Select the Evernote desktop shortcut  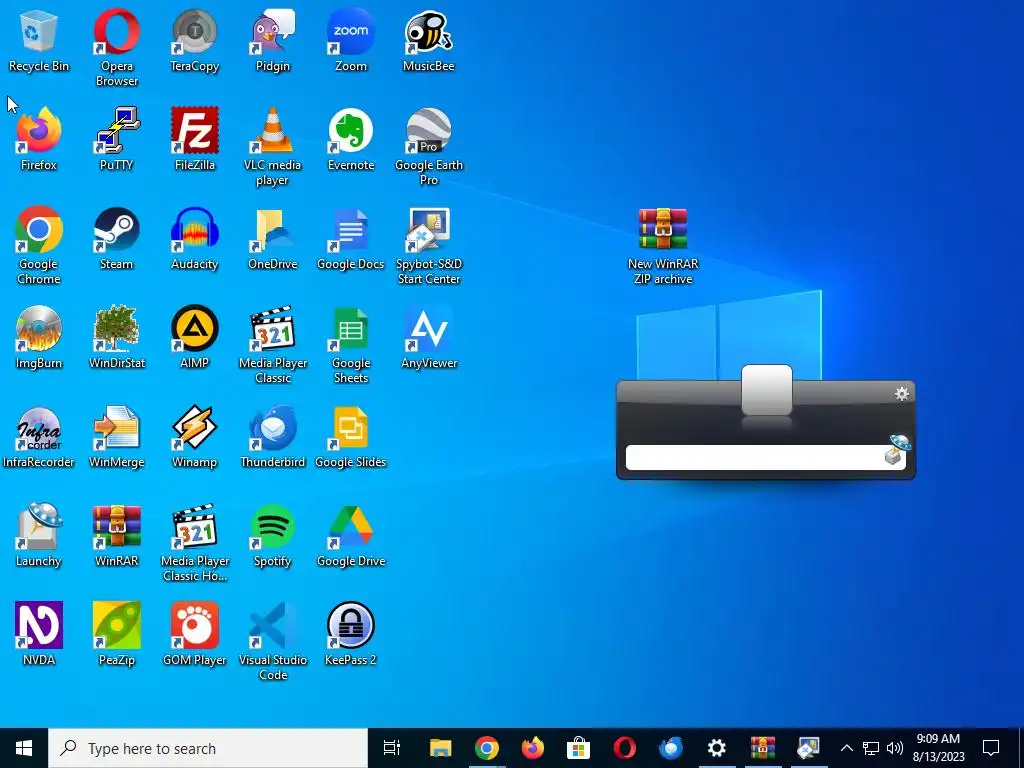[351, 140]
